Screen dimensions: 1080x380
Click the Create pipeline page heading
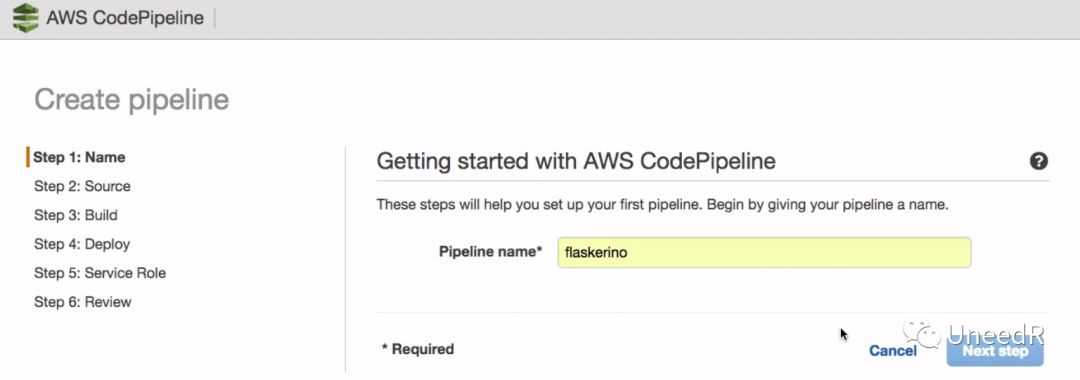(132, 99)
